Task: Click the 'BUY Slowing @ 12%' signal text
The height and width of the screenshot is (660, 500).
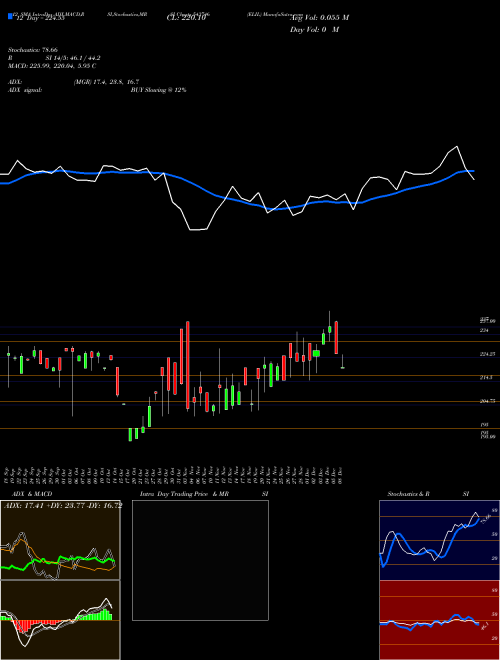Action: point(158,90)
